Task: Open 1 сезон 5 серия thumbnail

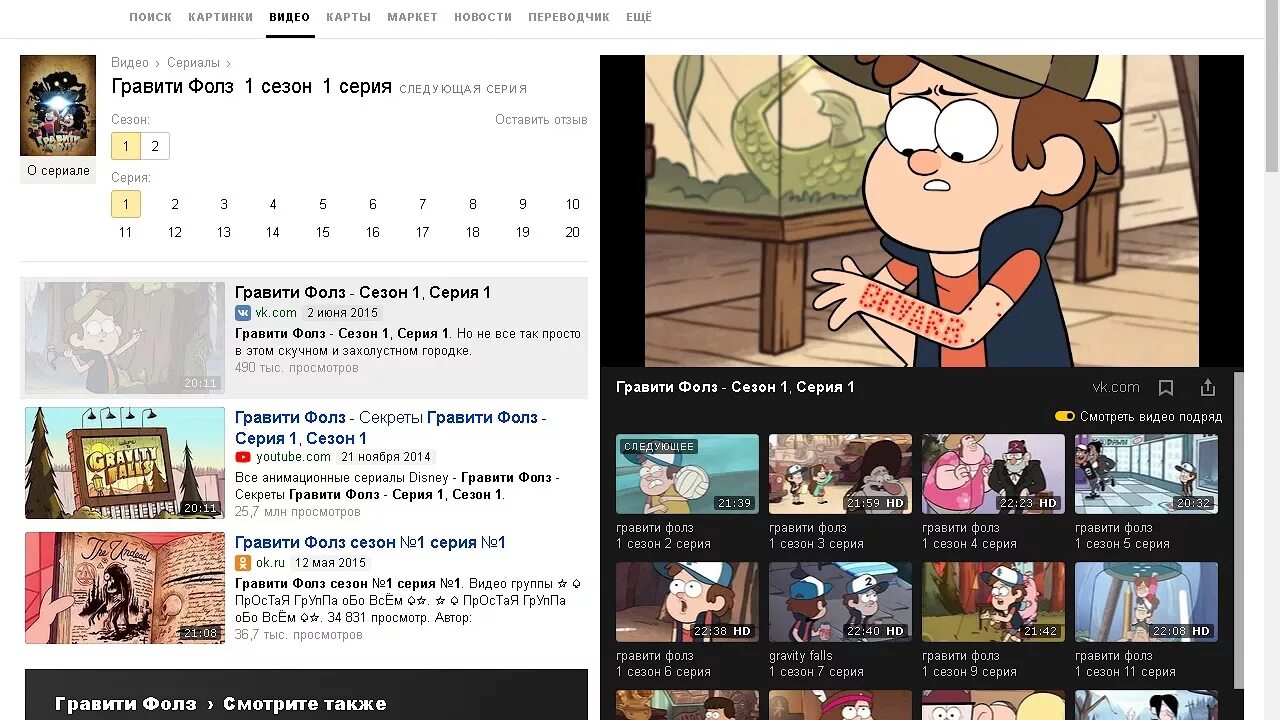Action: [1146, 474]
